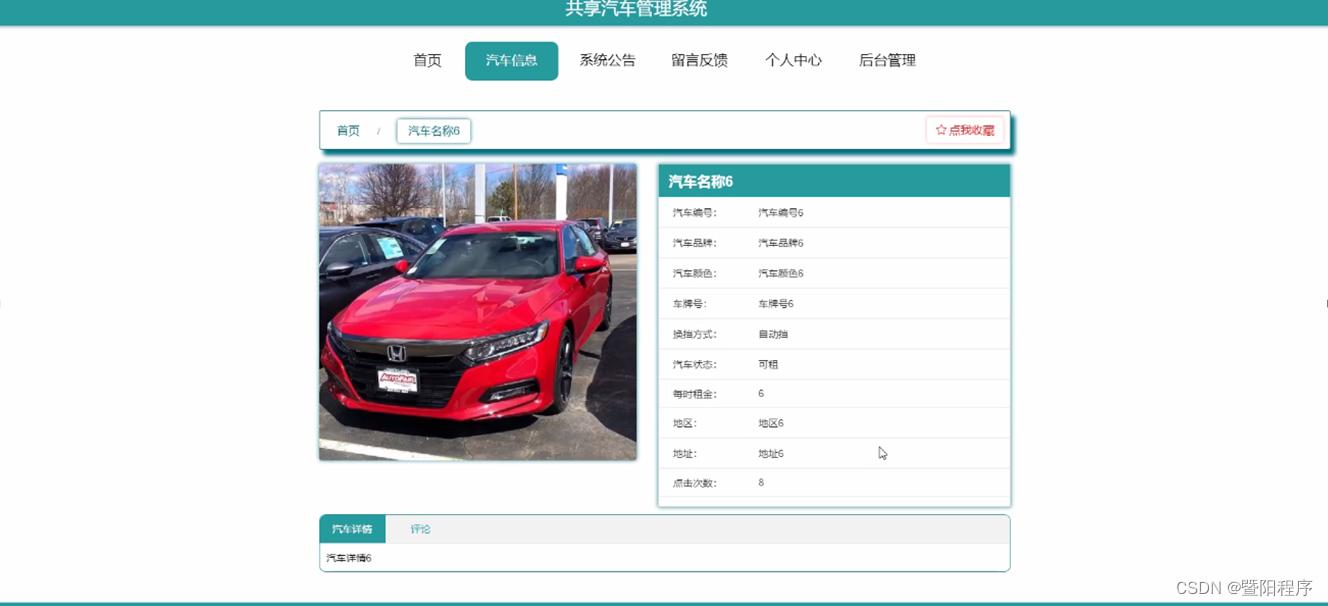The height and width of the screenshot is (606, 1328).
Task: Click the 汽车名称6 breadcrumb item
Action: click(434, 131)
